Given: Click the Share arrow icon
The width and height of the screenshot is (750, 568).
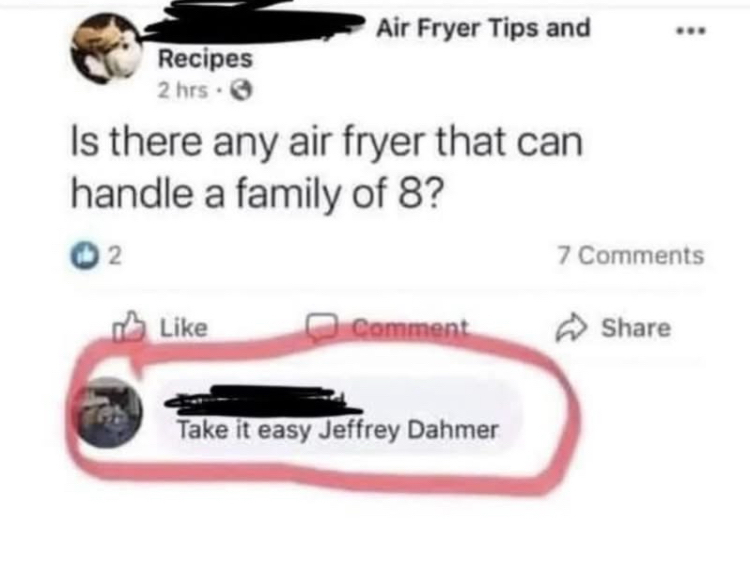Looking at the screenshot, I should [572, 328].
